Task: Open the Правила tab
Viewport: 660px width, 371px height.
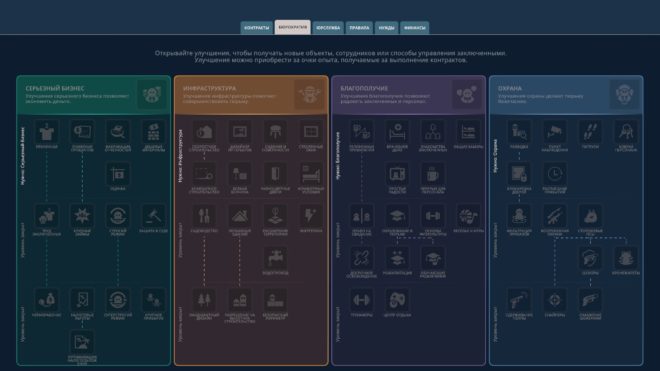Action: click(x=359, y=28)
